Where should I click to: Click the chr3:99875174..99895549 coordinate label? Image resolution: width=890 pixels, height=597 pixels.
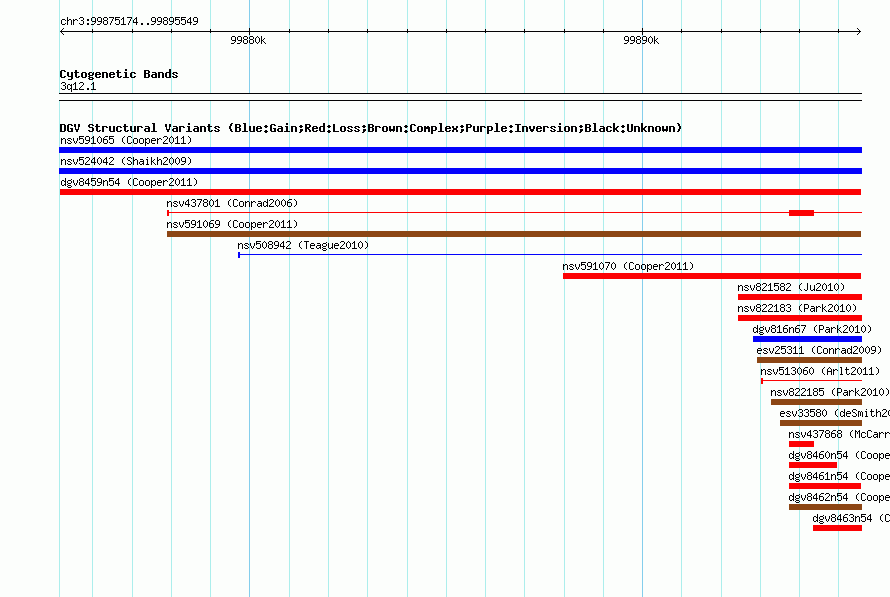point(129,21)
